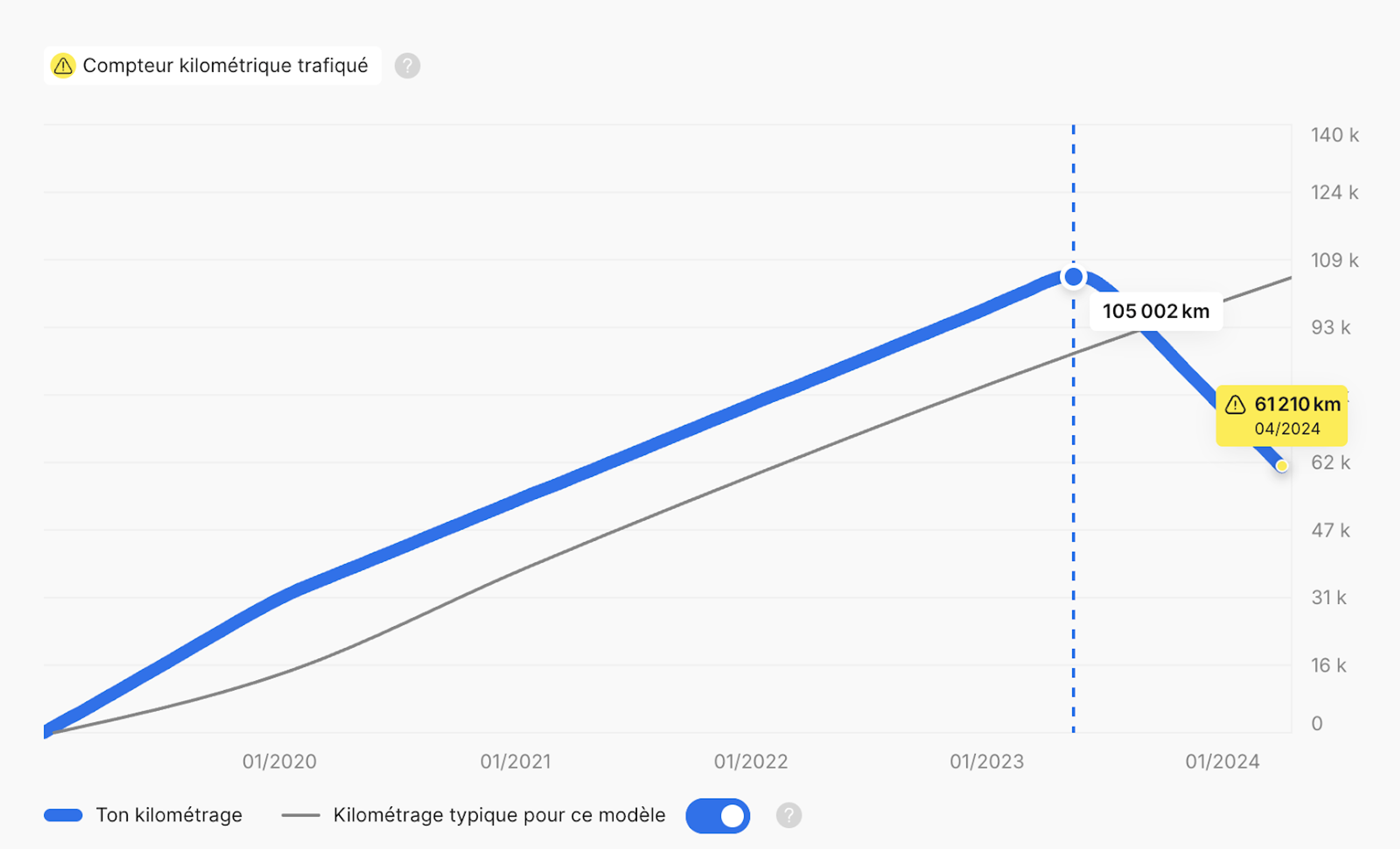Click the grey typical mileage legend line
Screen dimensions: 1400x849
[x=300, y=815]
